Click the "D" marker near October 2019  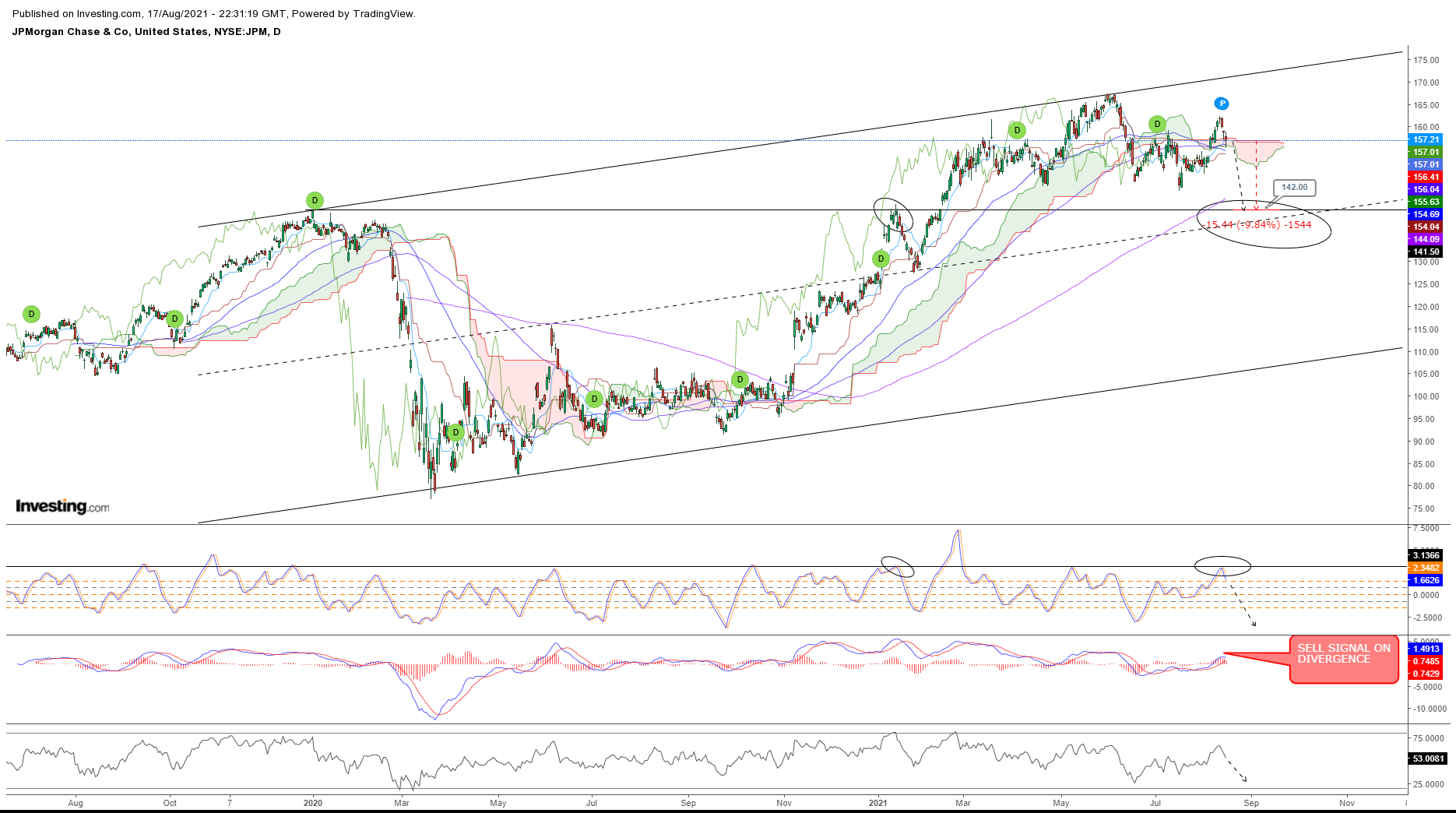pos(174,318)
